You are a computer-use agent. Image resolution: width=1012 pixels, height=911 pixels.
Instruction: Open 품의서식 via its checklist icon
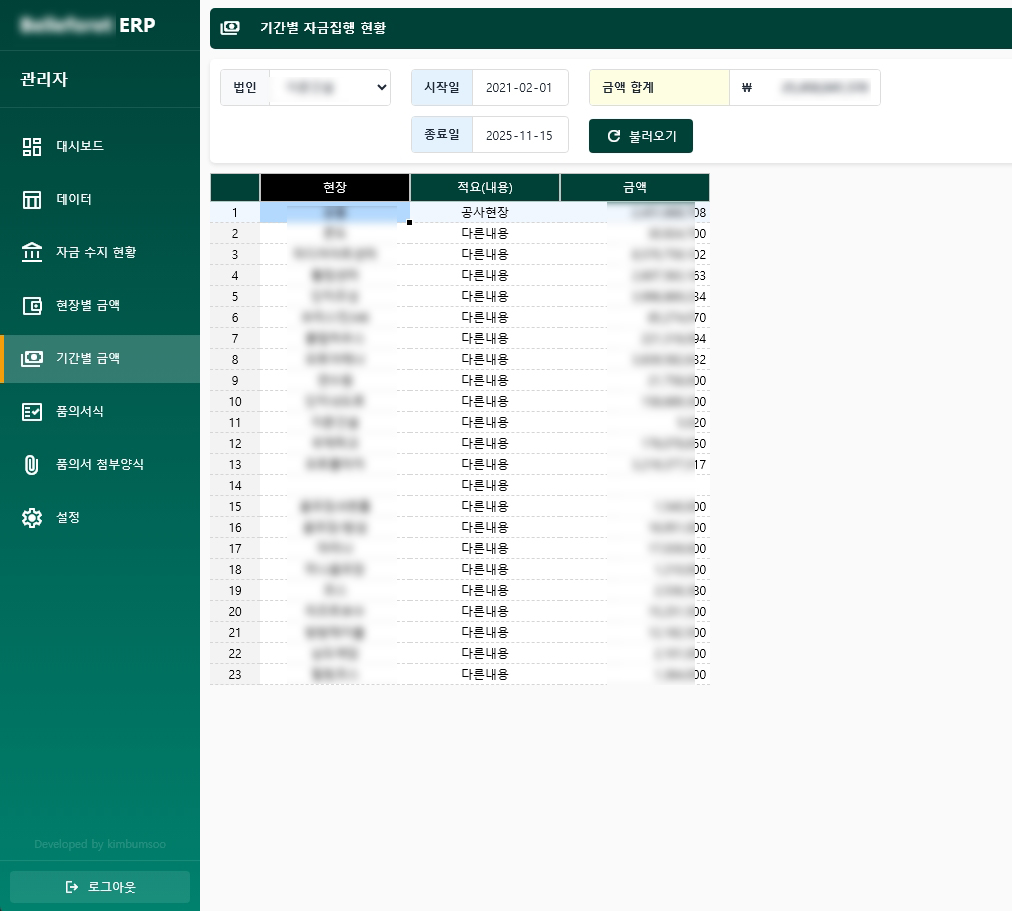32,411
